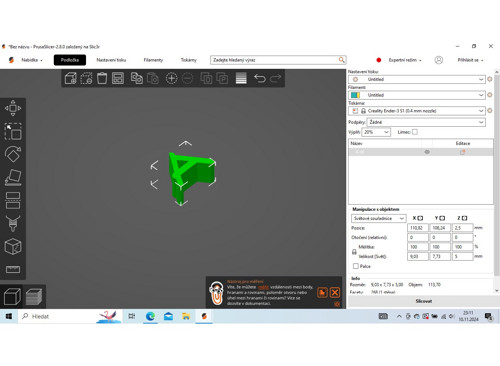Click the Undo arrow icon
Screen dimensions: 500x366
[x=260, y=78]
